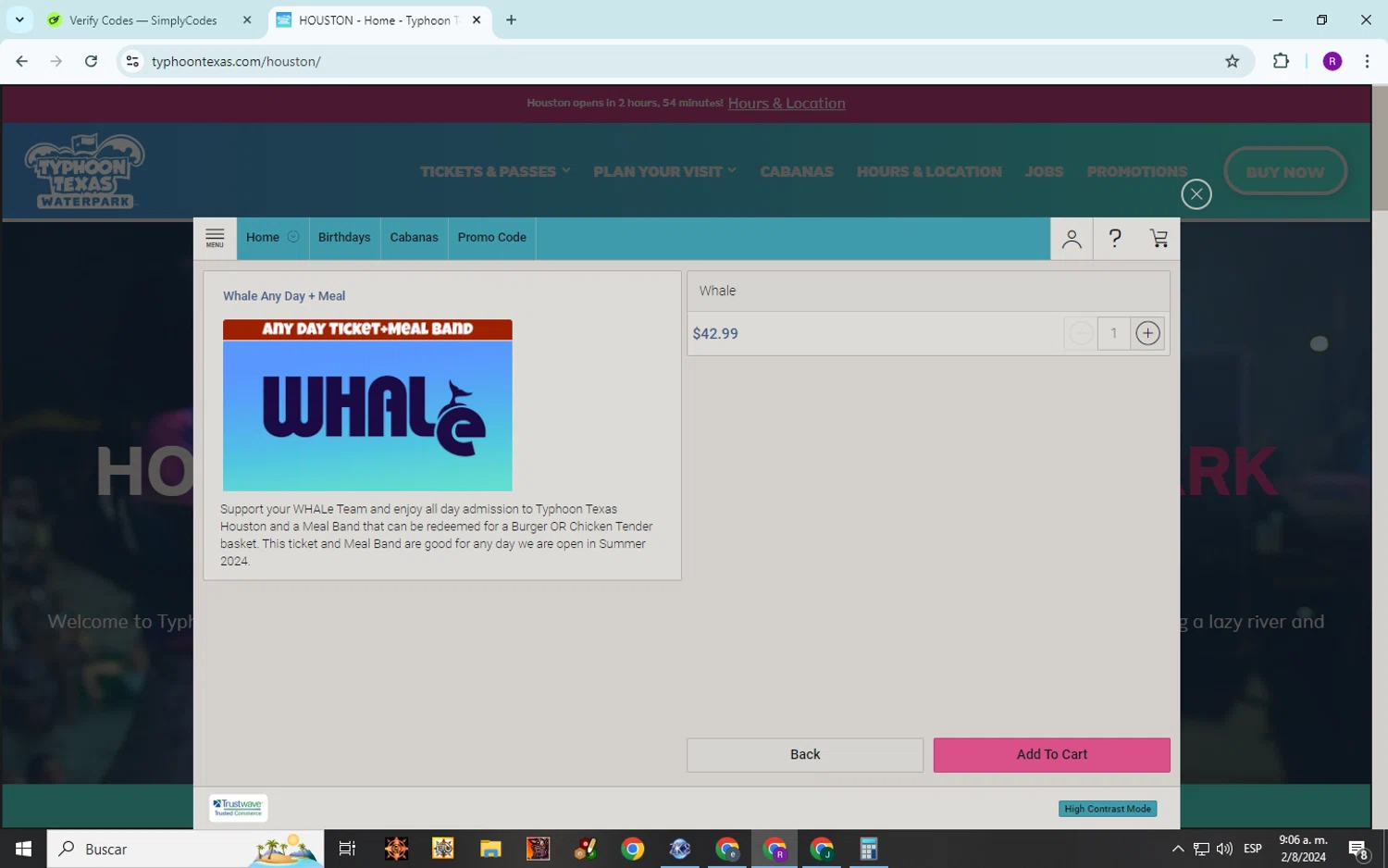
Task: Bookmark this page with star icon
Action: (1232, 62)
